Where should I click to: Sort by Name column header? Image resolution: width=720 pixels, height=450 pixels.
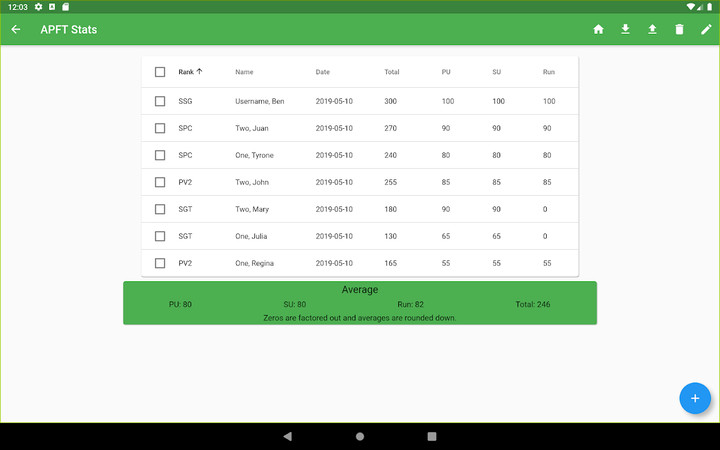pyautogui.click(x=244, y=72)
